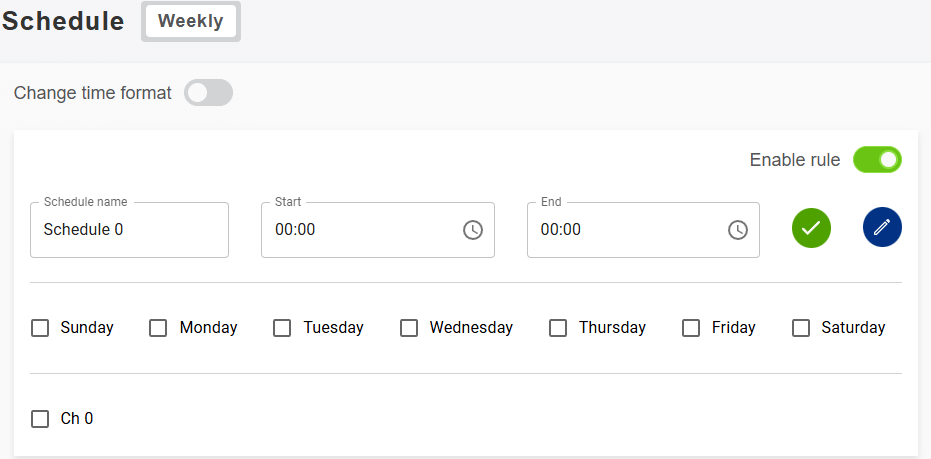This screenshot has height=459, width=931.
Task: Click the Schedule page heading
Action: coord(63,21)
